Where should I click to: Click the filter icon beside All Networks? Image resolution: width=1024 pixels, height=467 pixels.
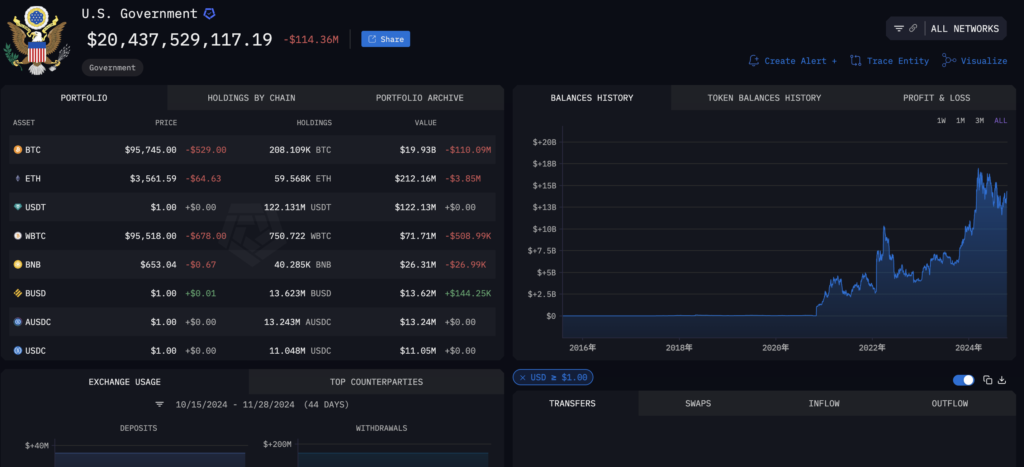(899, 28)
